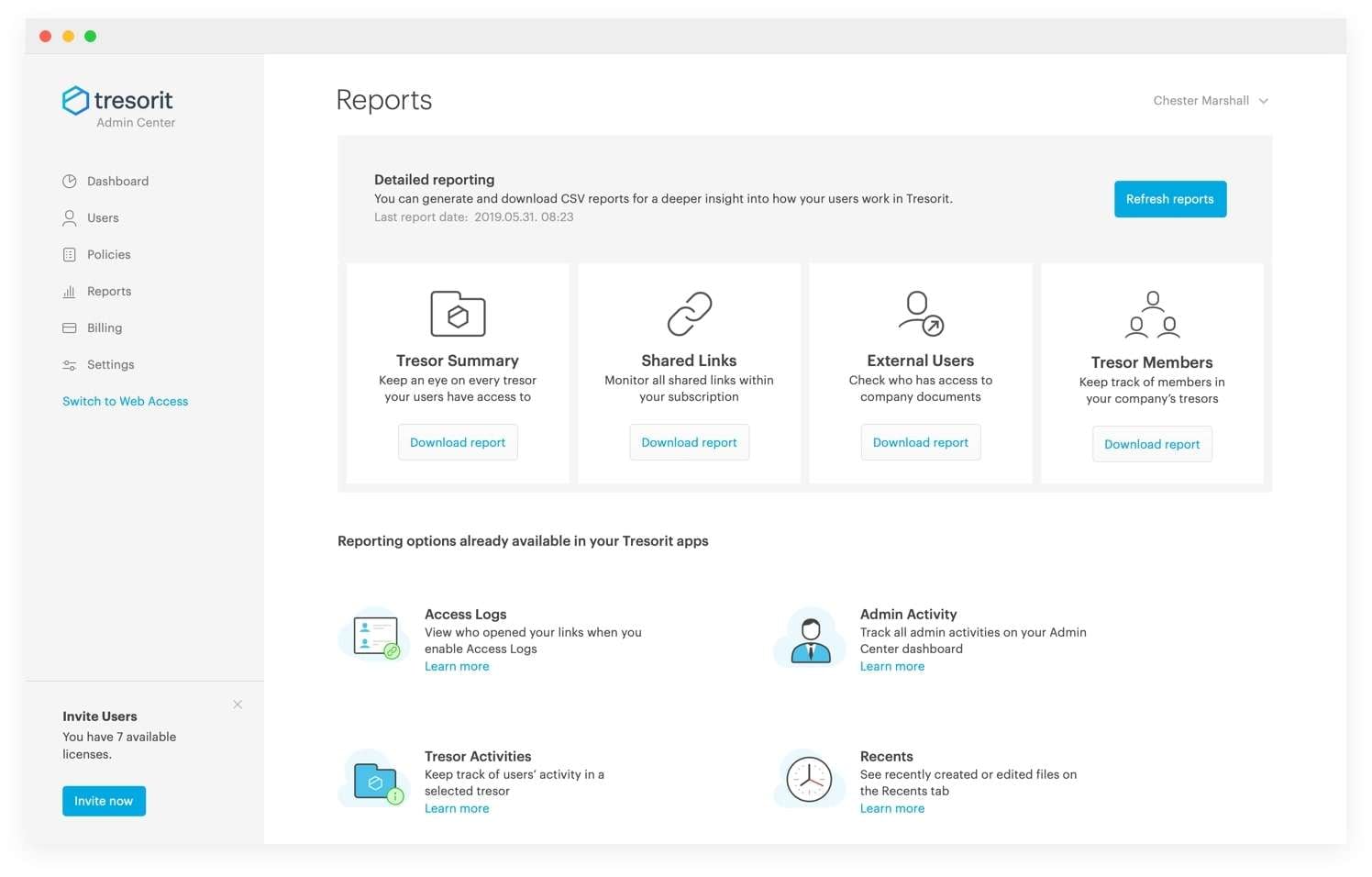Click the Recents heading

click(x=887, y=757)
